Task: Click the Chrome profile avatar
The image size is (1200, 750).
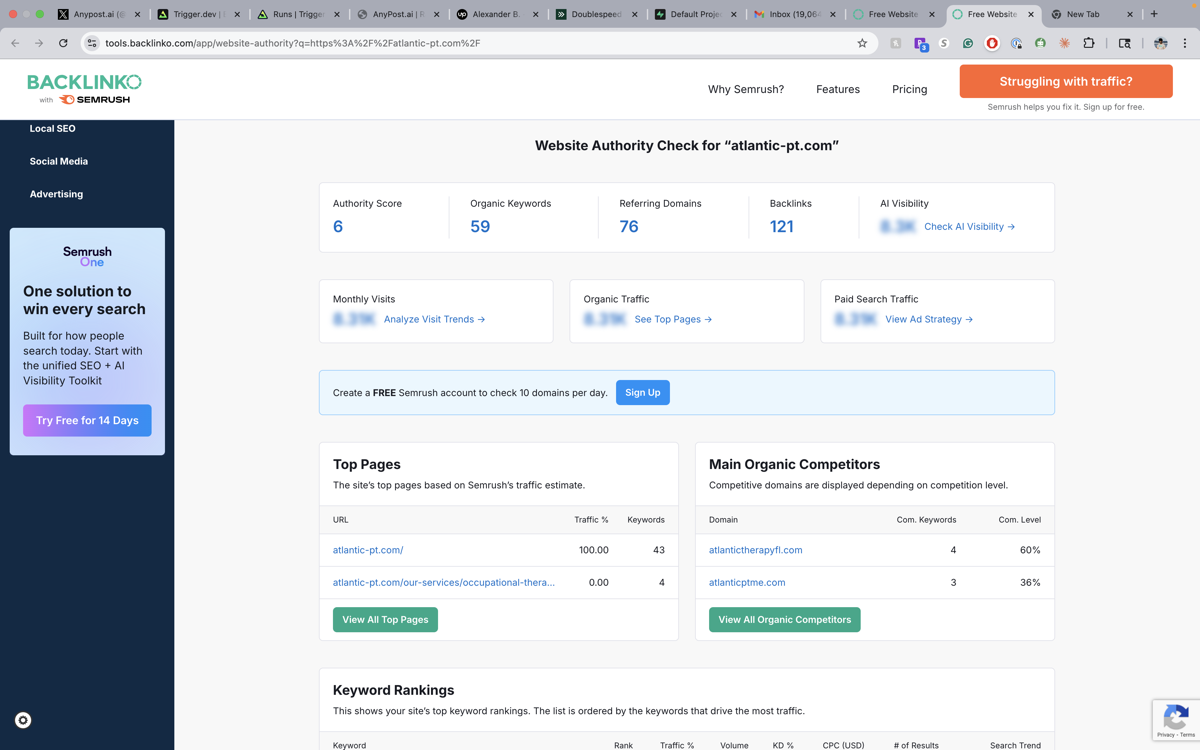Action: point(1160,43)
